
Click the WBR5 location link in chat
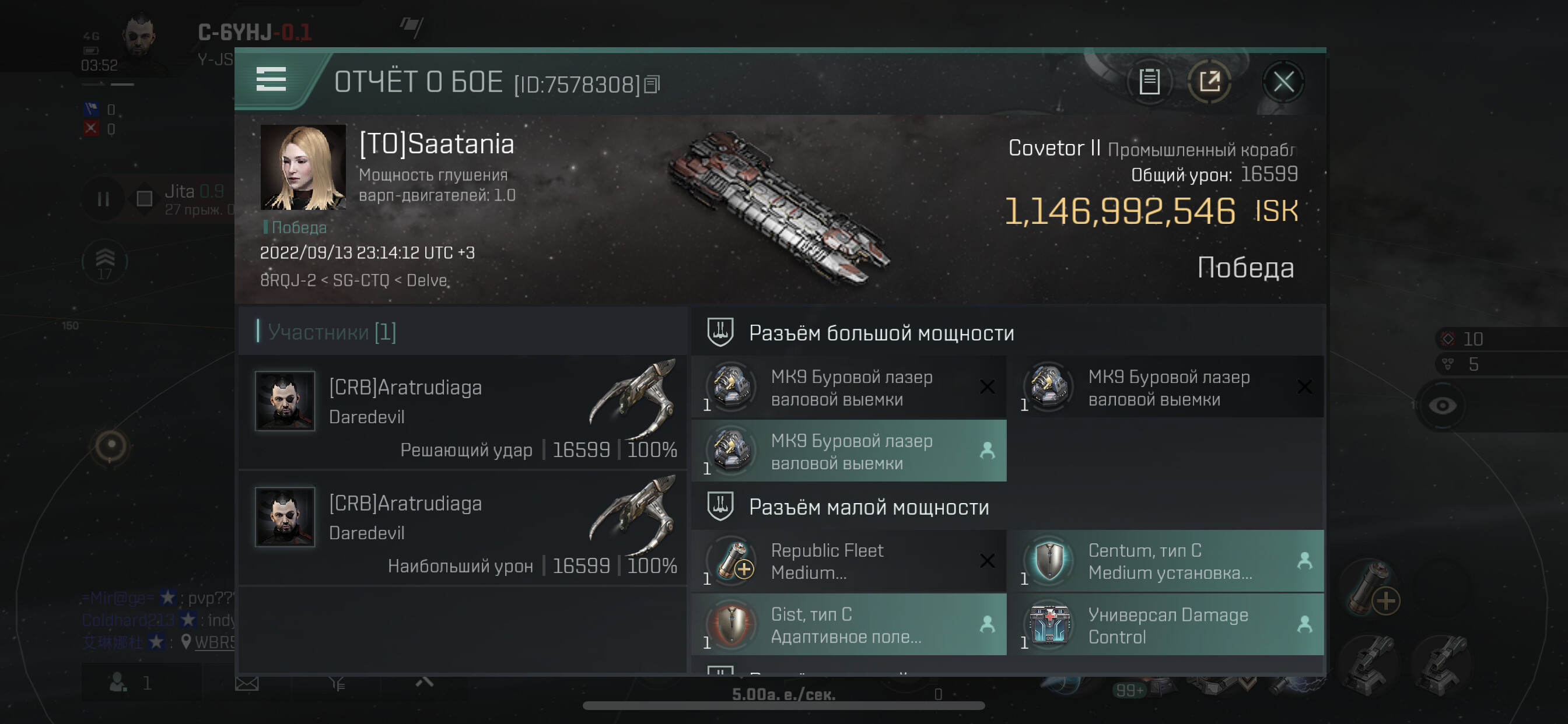click(x=213, y=642)
